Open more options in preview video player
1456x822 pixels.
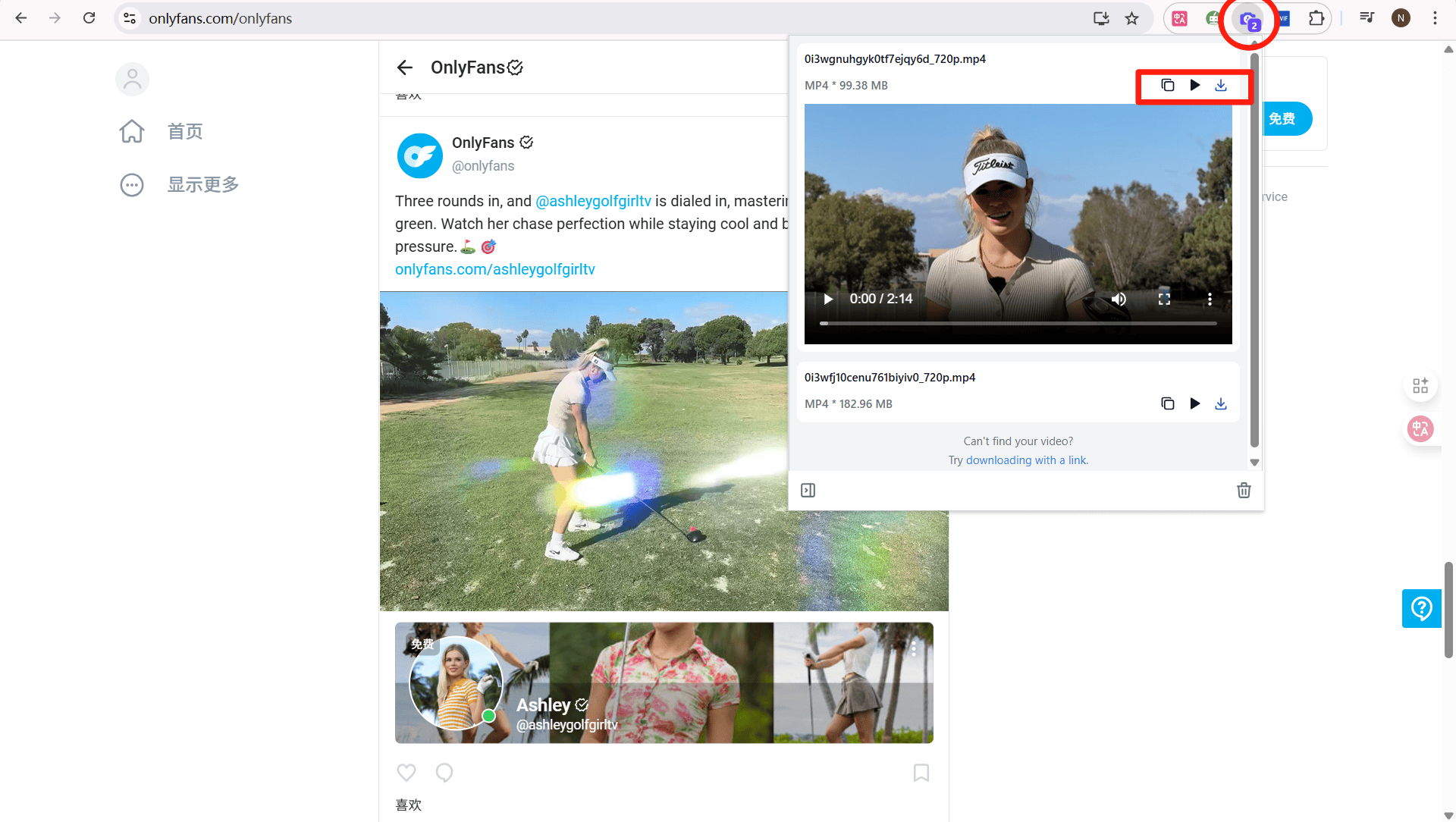click(x=1210, y=299)
